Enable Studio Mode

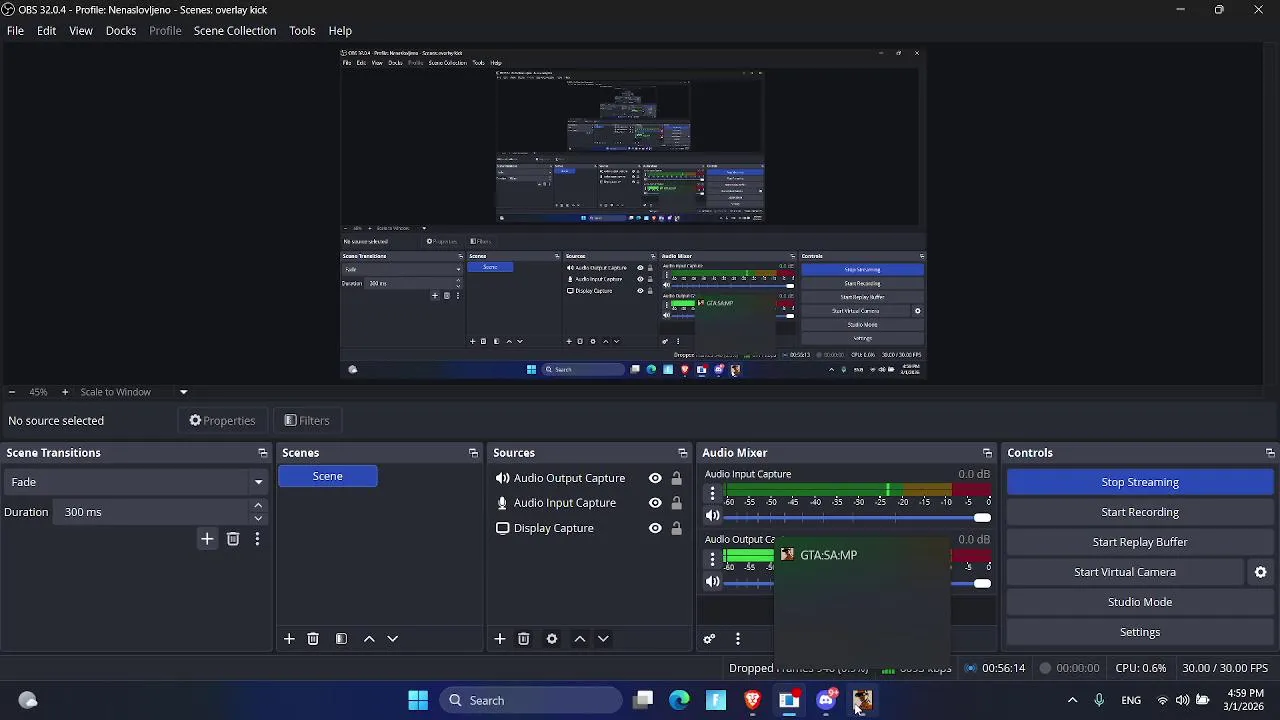(x=1140, y=602)
